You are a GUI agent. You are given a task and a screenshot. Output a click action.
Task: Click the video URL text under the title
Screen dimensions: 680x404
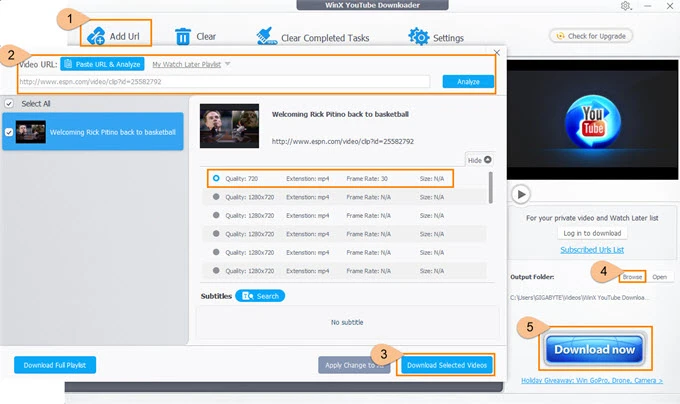pyautogui.click(x=343, y=141)
